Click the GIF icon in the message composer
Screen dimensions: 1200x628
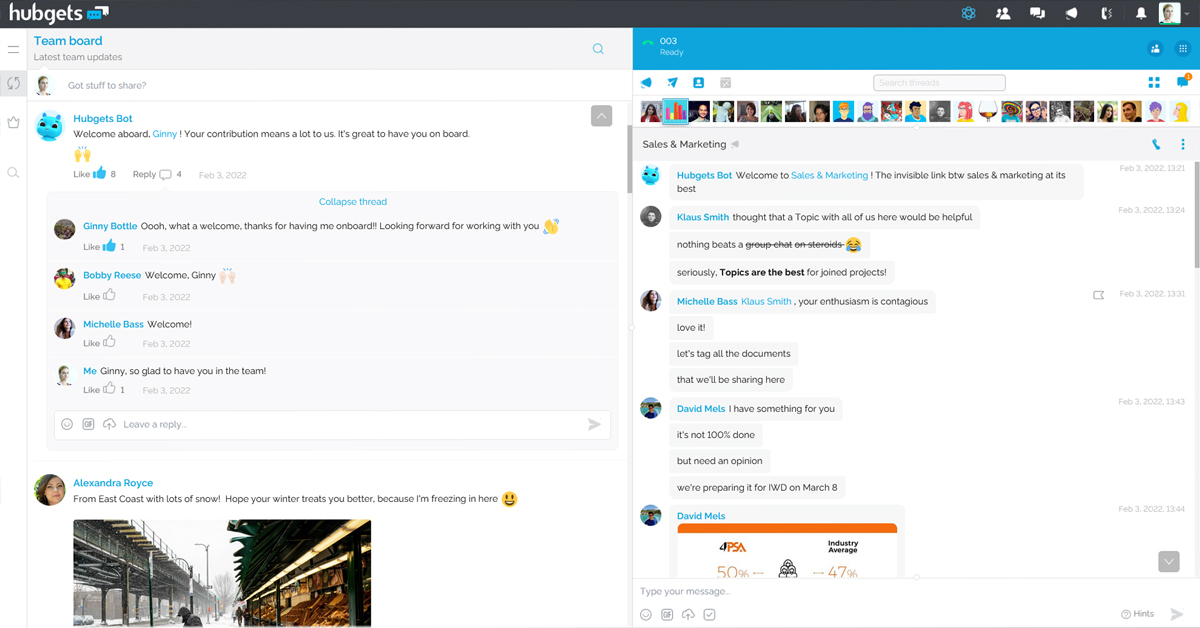tap(667, 614)
